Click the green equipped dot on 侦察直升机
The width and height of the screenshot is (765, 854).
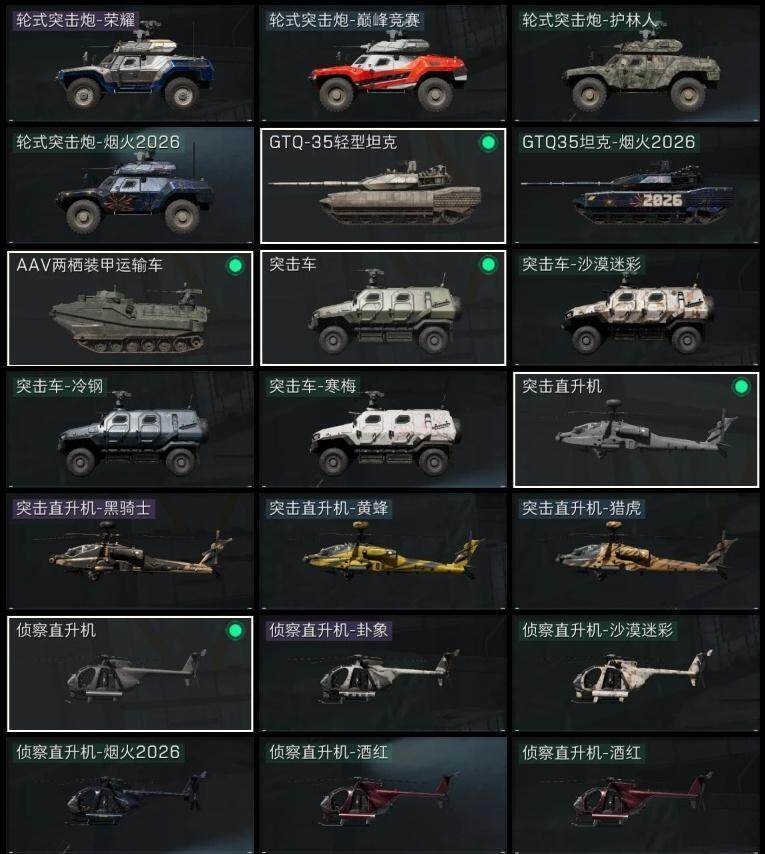tap(235, 631)
